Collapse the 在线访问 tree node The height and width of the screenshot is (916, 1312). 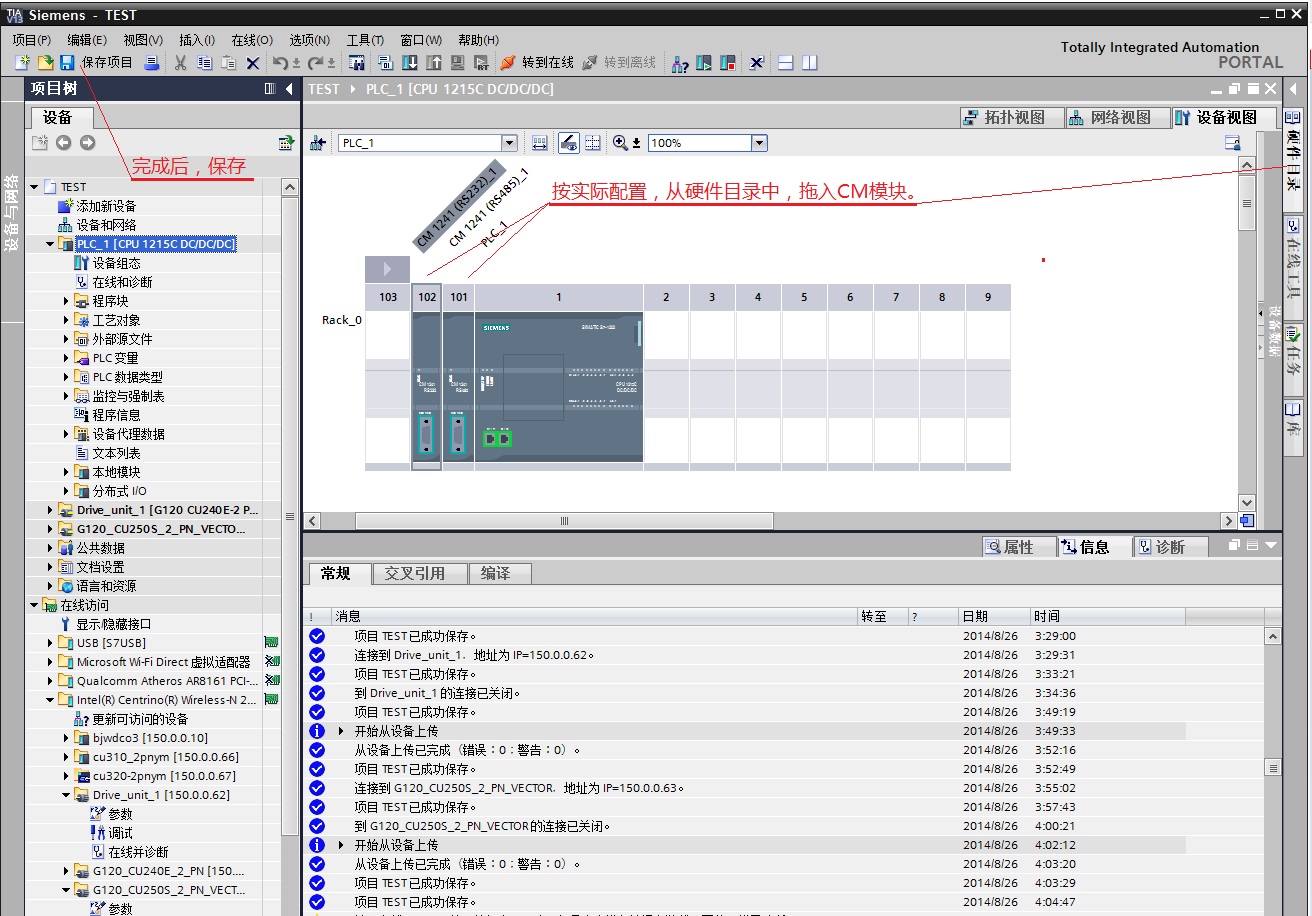point(35,605)
